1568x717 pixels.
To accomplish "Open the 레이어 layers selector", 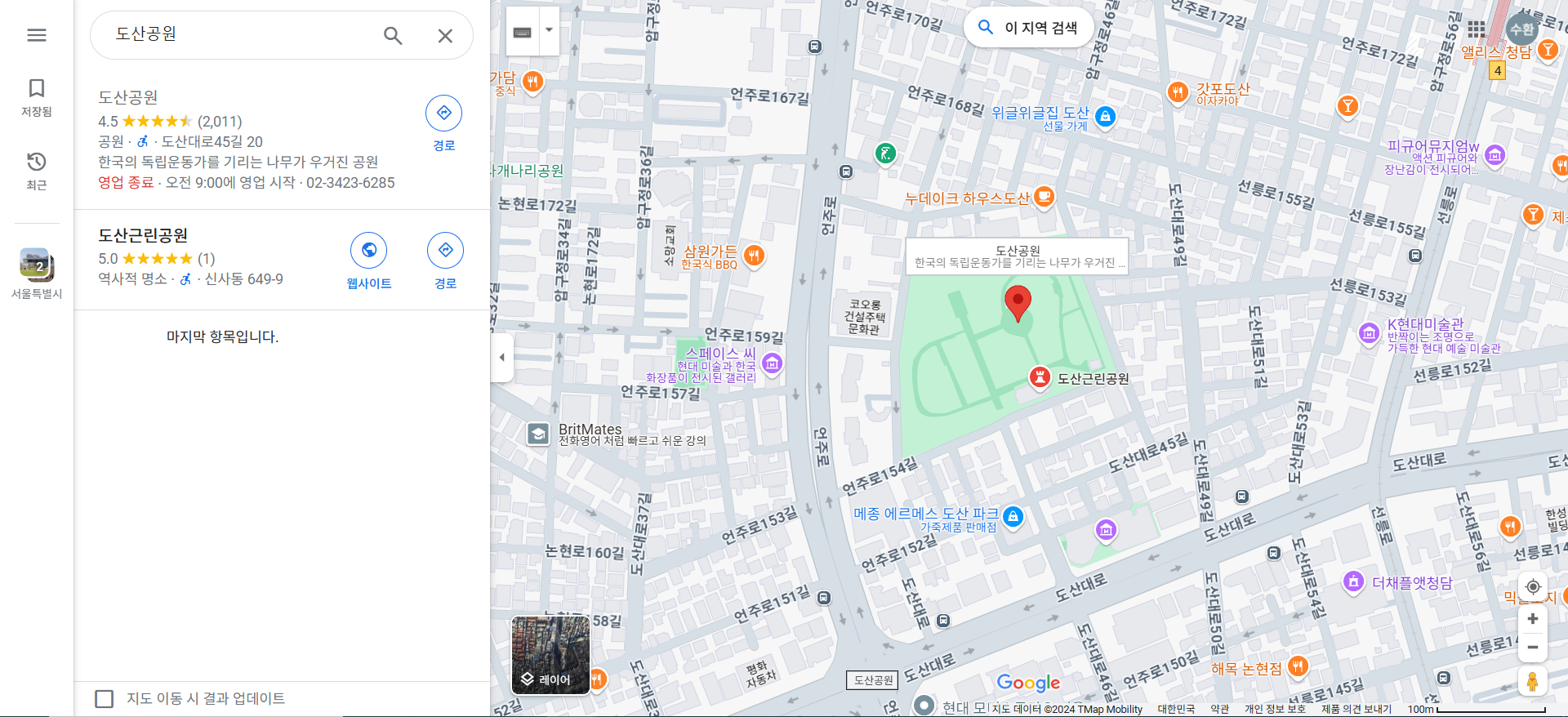I will point(550,655).
